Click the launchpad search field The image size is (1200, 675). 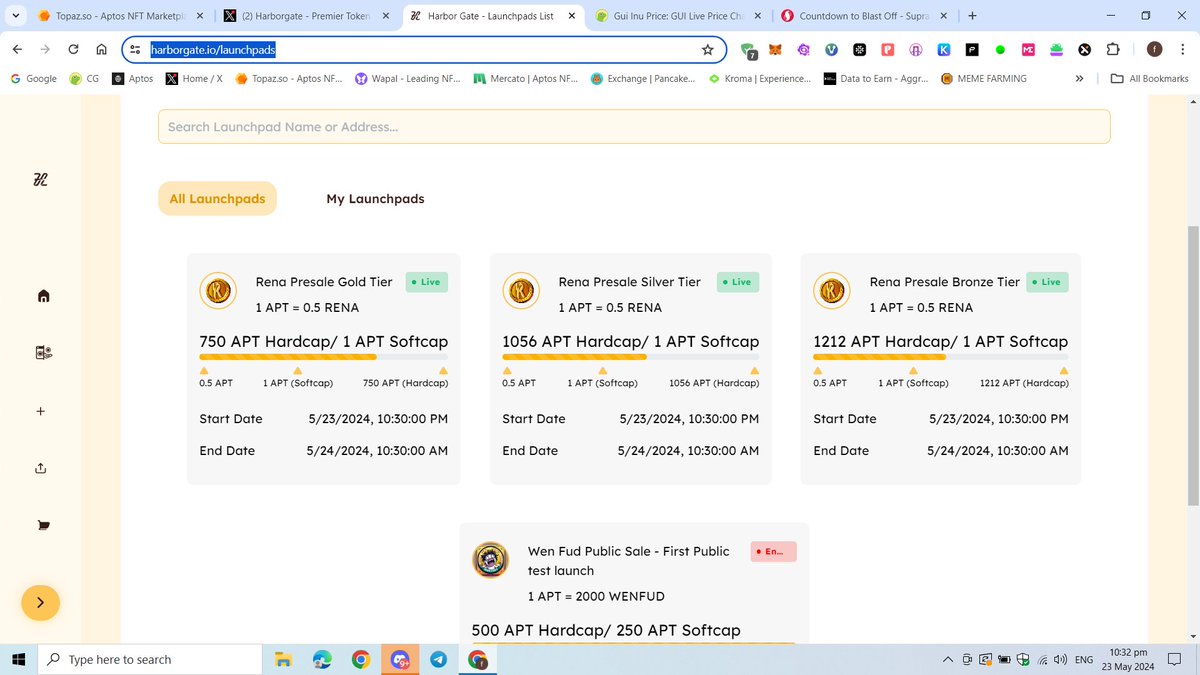(634, 127)
